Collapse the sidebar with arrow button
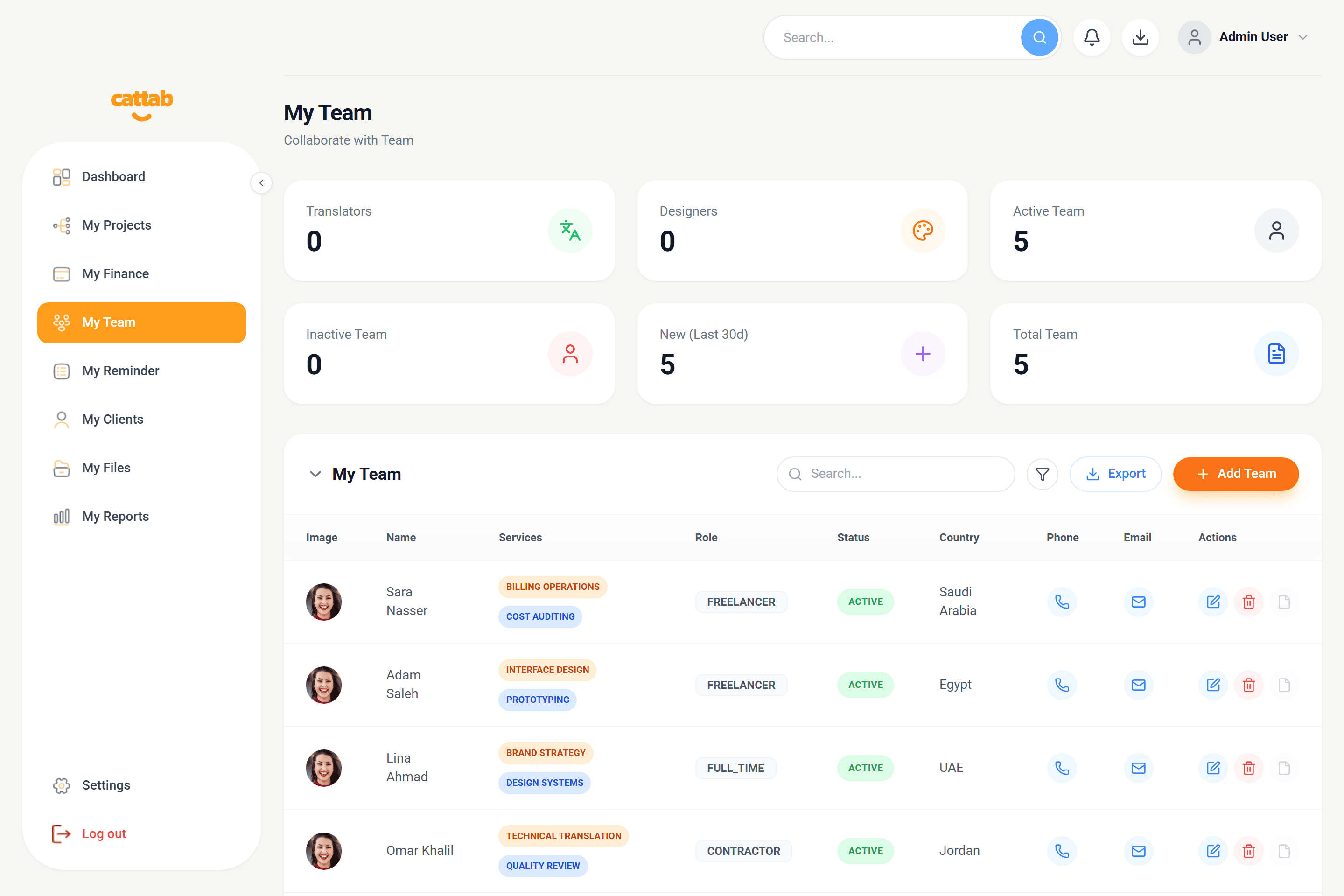The height and width of the screenshot is (896, 1344). coord(261,183)
